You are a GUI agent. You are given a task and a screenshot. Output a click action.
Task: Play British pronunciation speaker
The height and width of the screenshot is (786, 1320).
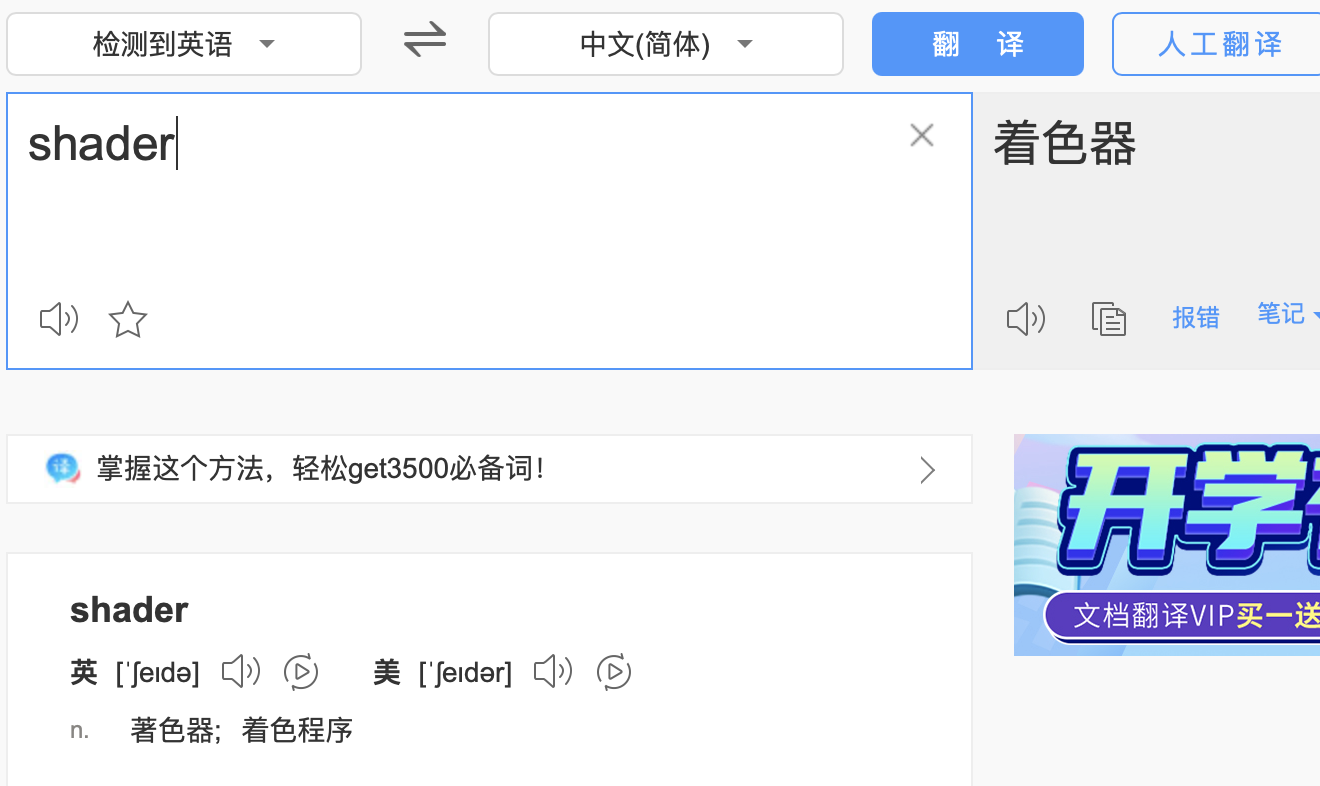241,671
